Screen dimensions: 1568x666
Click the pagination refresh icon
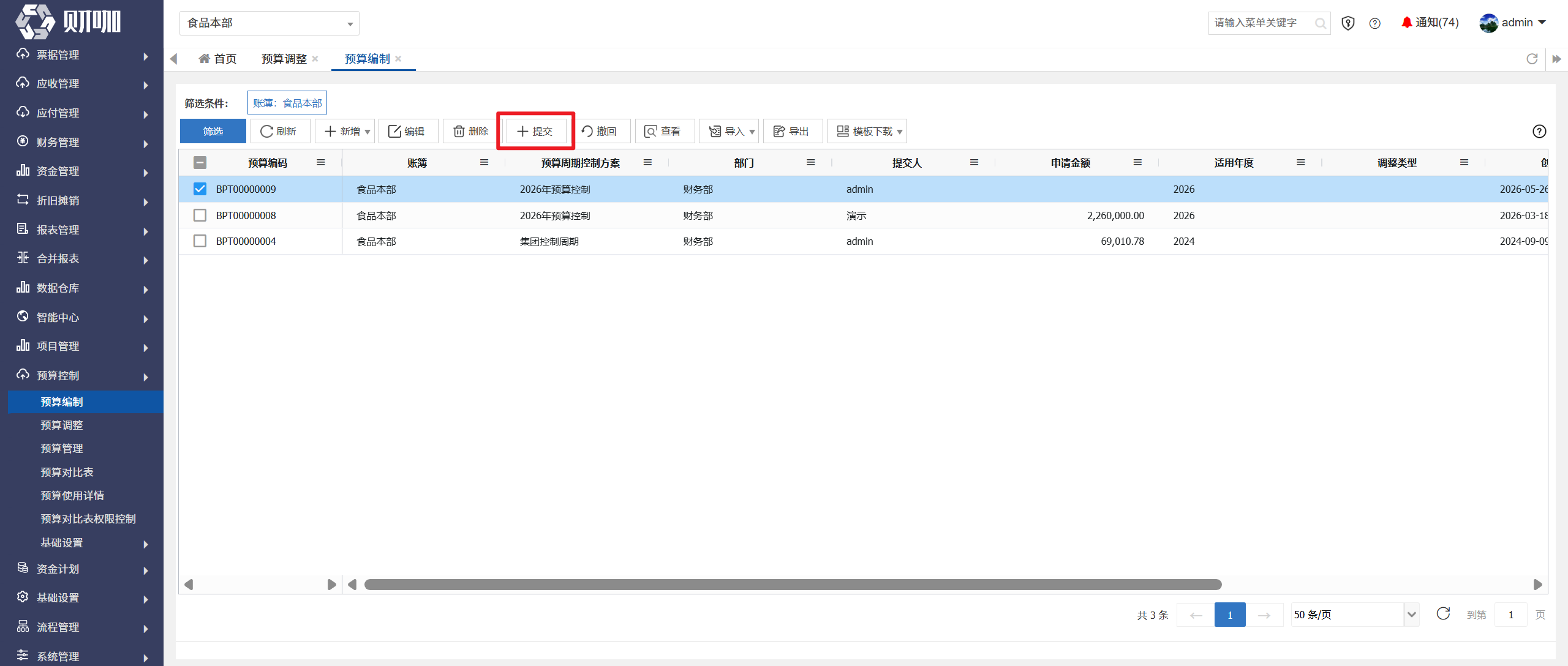click(x=1443, y=614)
